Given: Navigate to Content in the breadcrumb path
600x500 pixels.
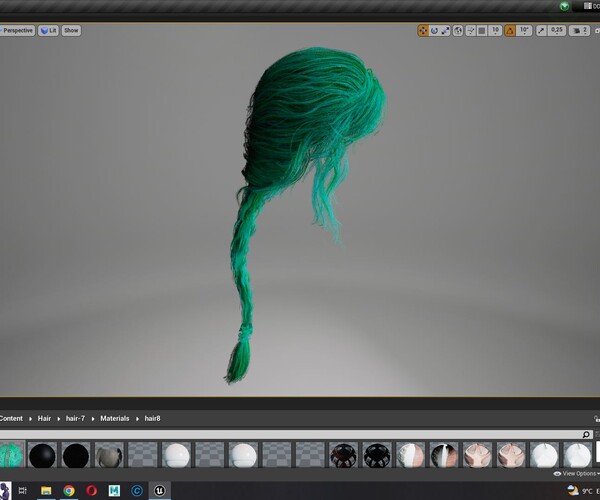Looking at the screenshot, I should pyautogui.click(x=11, y=419).
